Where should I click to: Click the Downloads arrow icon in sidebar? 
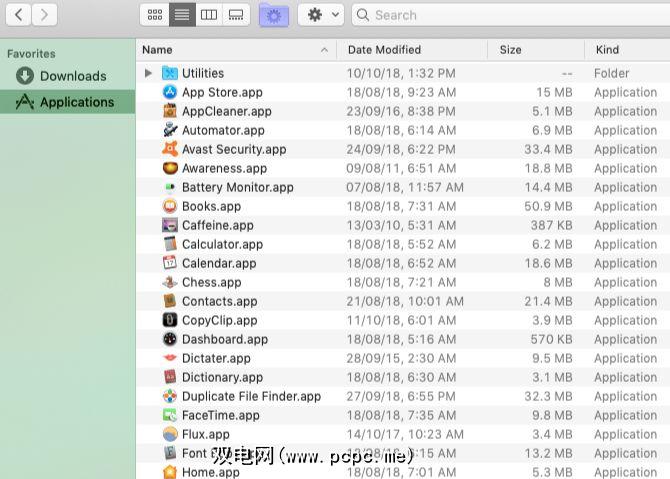[x=25, y=76]
